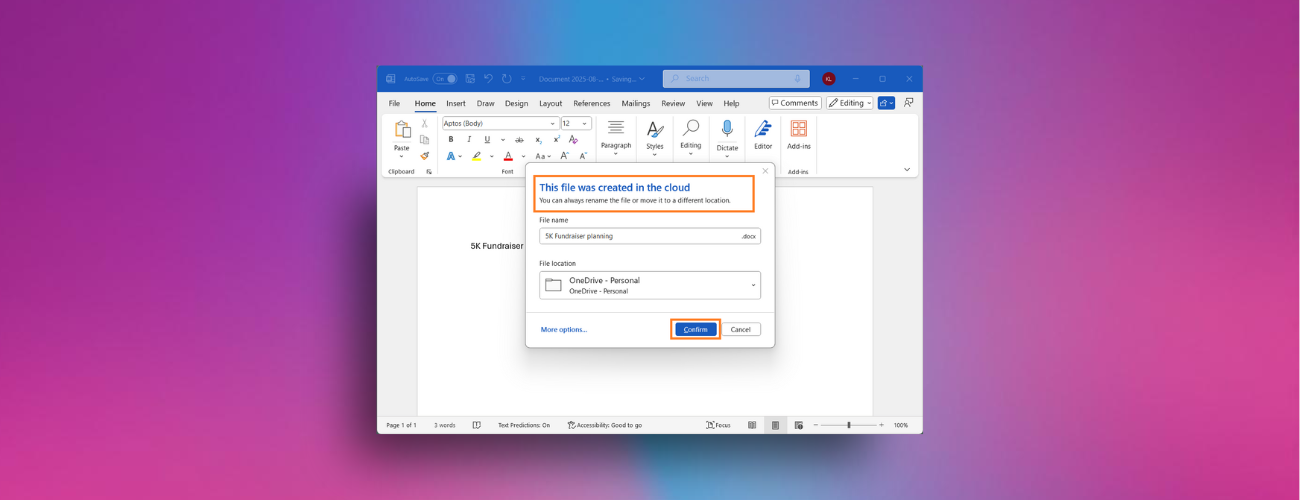The image size is (1300, 500).
Task: Toggle Italic text formatting
Action: pyautogui.click(x=469, y=140)
